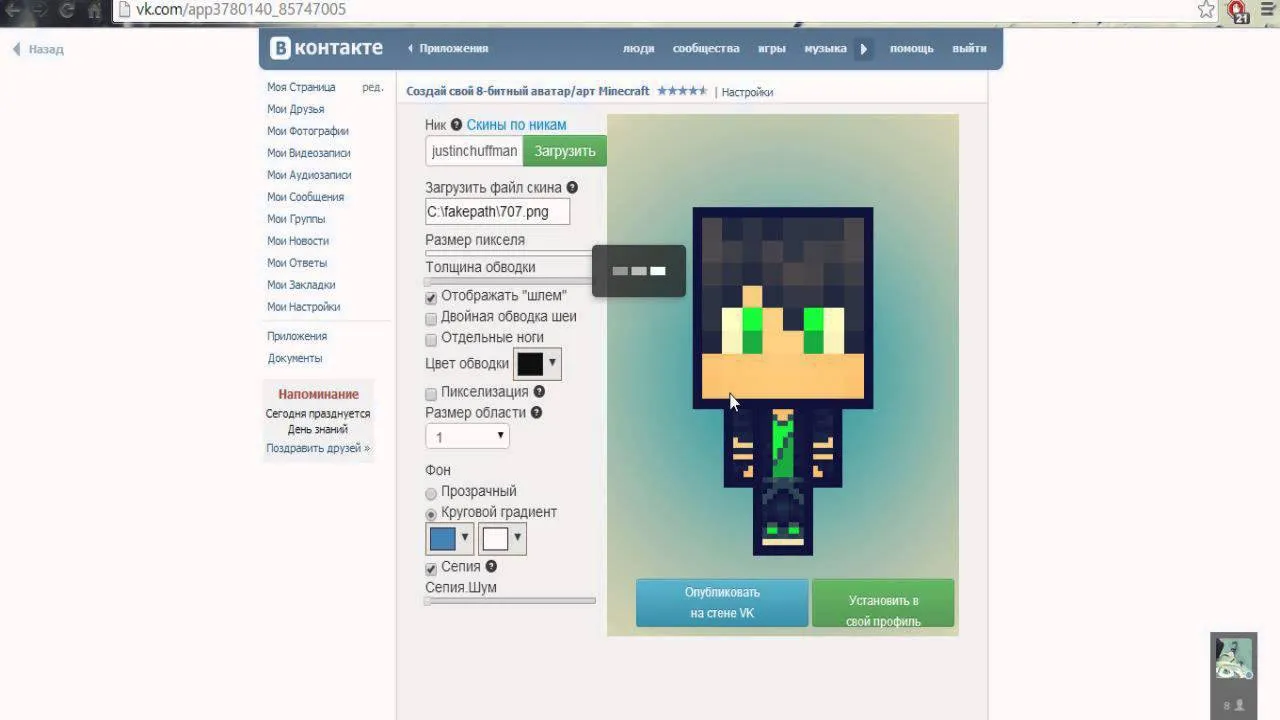The width and height of the screenshot is (1280, 720).
Task: Open the Скины по никам link
Action: point(516,125)
